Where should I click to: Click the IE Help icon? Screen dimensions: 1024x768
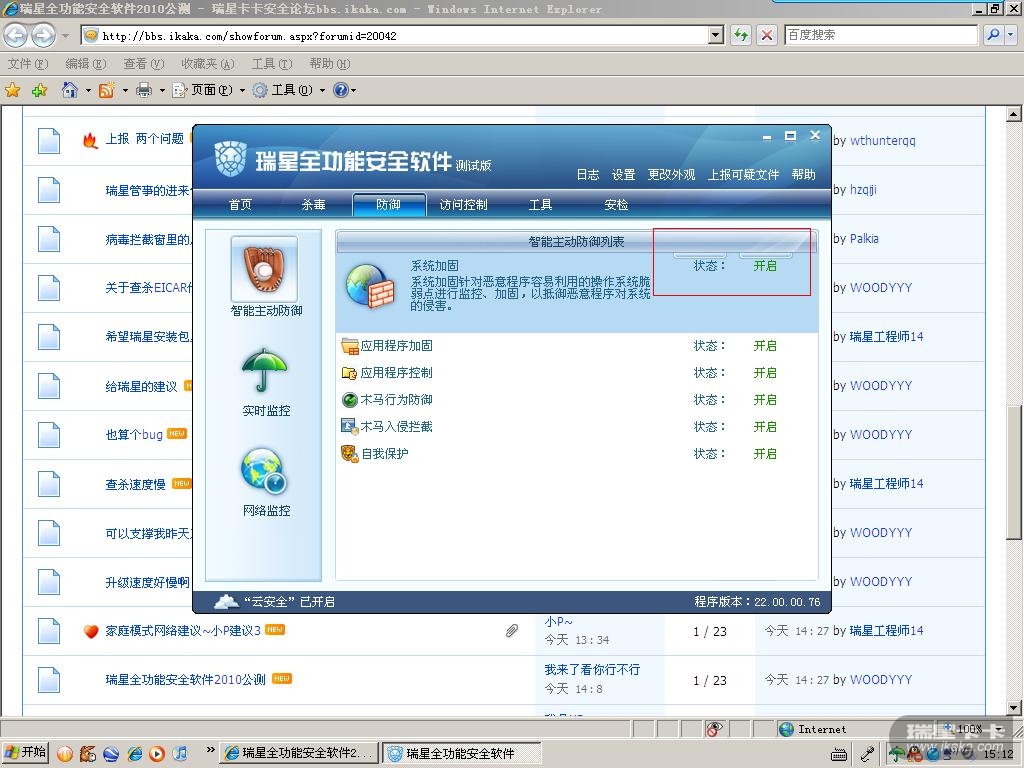(340, 90)
